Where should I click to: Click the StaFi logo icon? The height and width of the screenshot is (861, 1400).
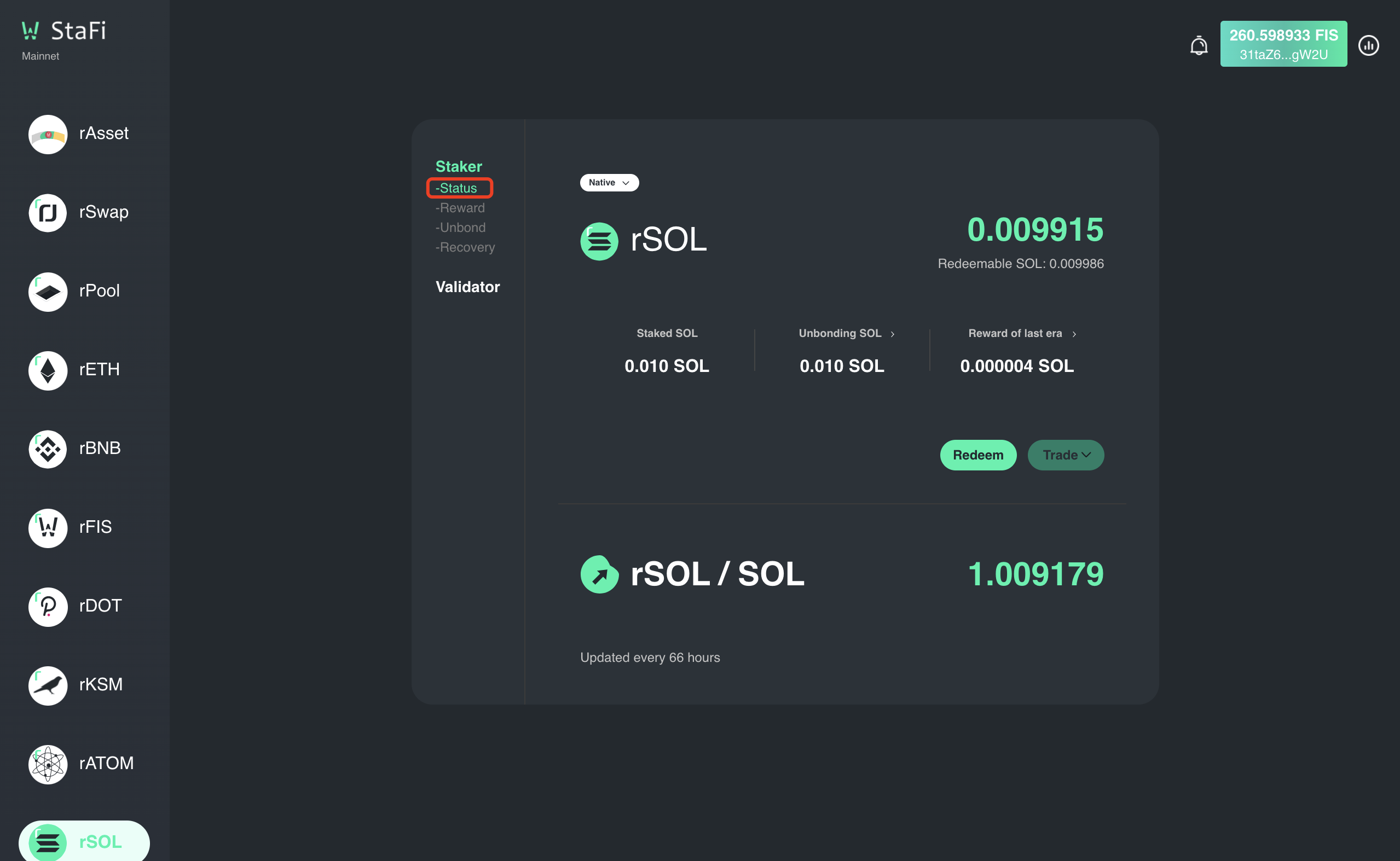(30, 30)
